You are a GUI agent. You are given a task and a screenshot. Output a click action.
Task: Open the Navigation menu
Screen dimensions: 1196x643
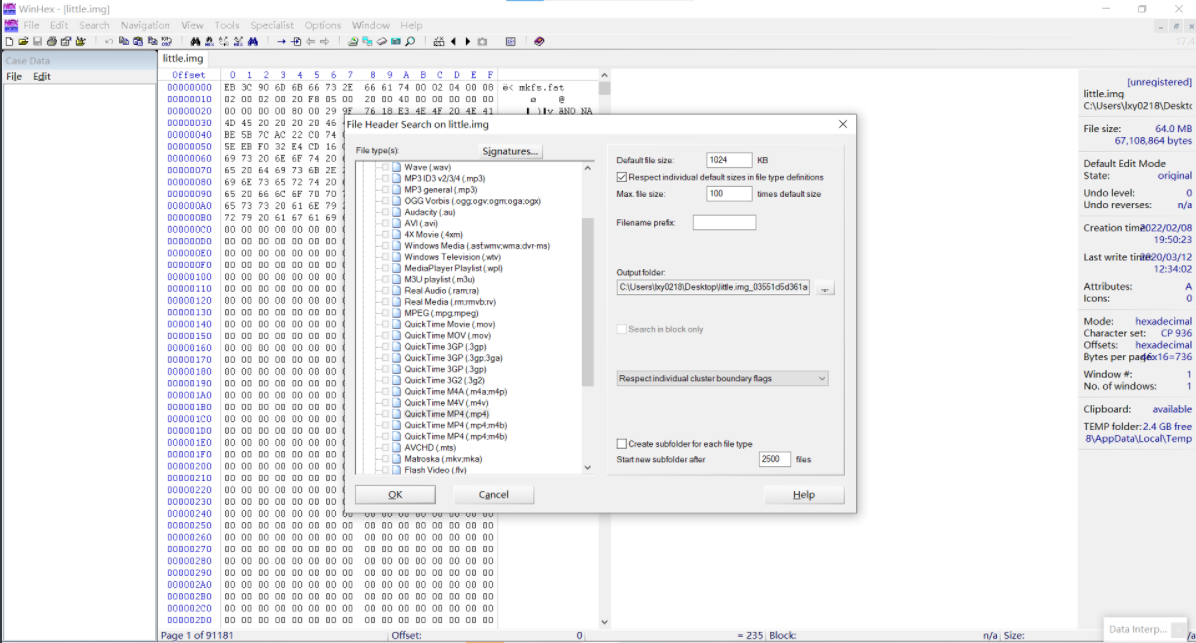point(145,25)
